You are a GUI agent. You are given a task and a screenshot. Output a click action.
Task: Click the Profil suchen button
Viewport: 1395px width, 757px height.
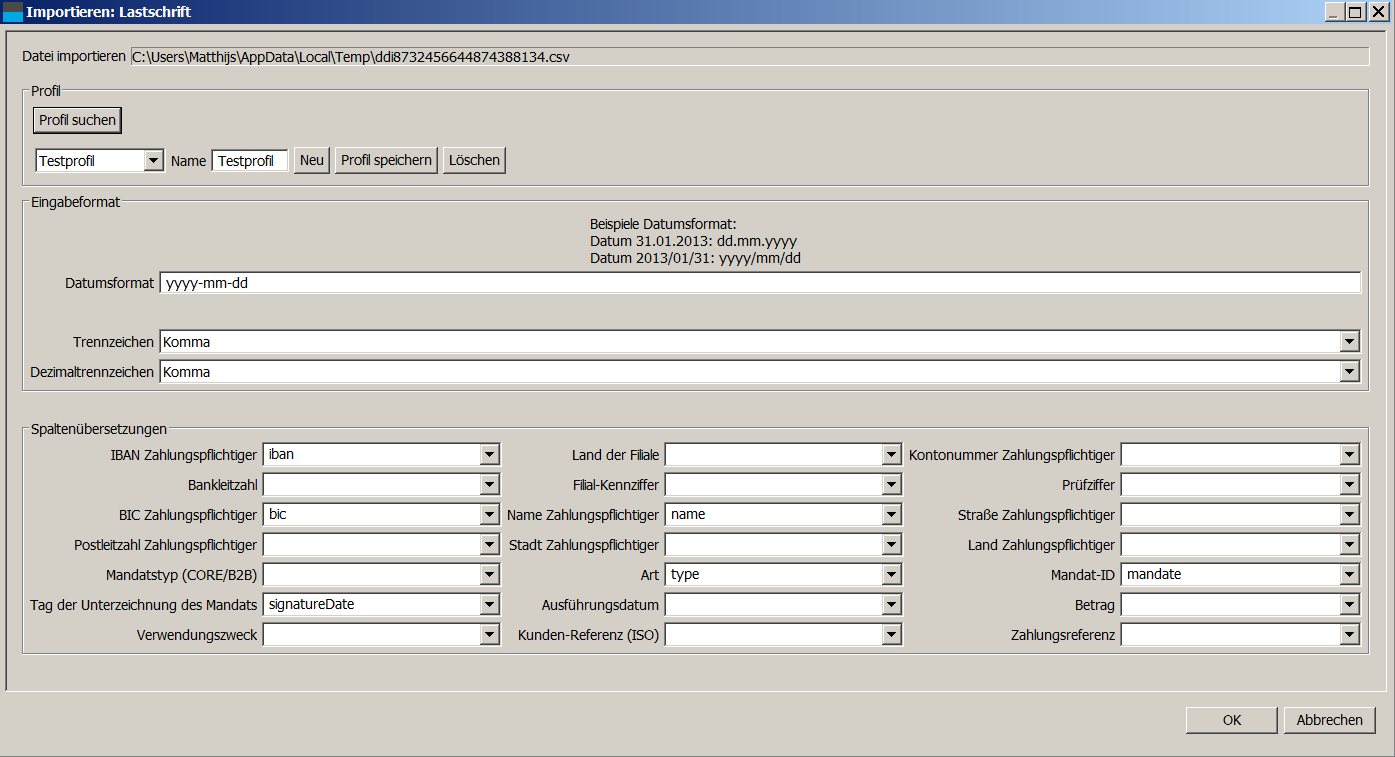[x=77, y=120]
